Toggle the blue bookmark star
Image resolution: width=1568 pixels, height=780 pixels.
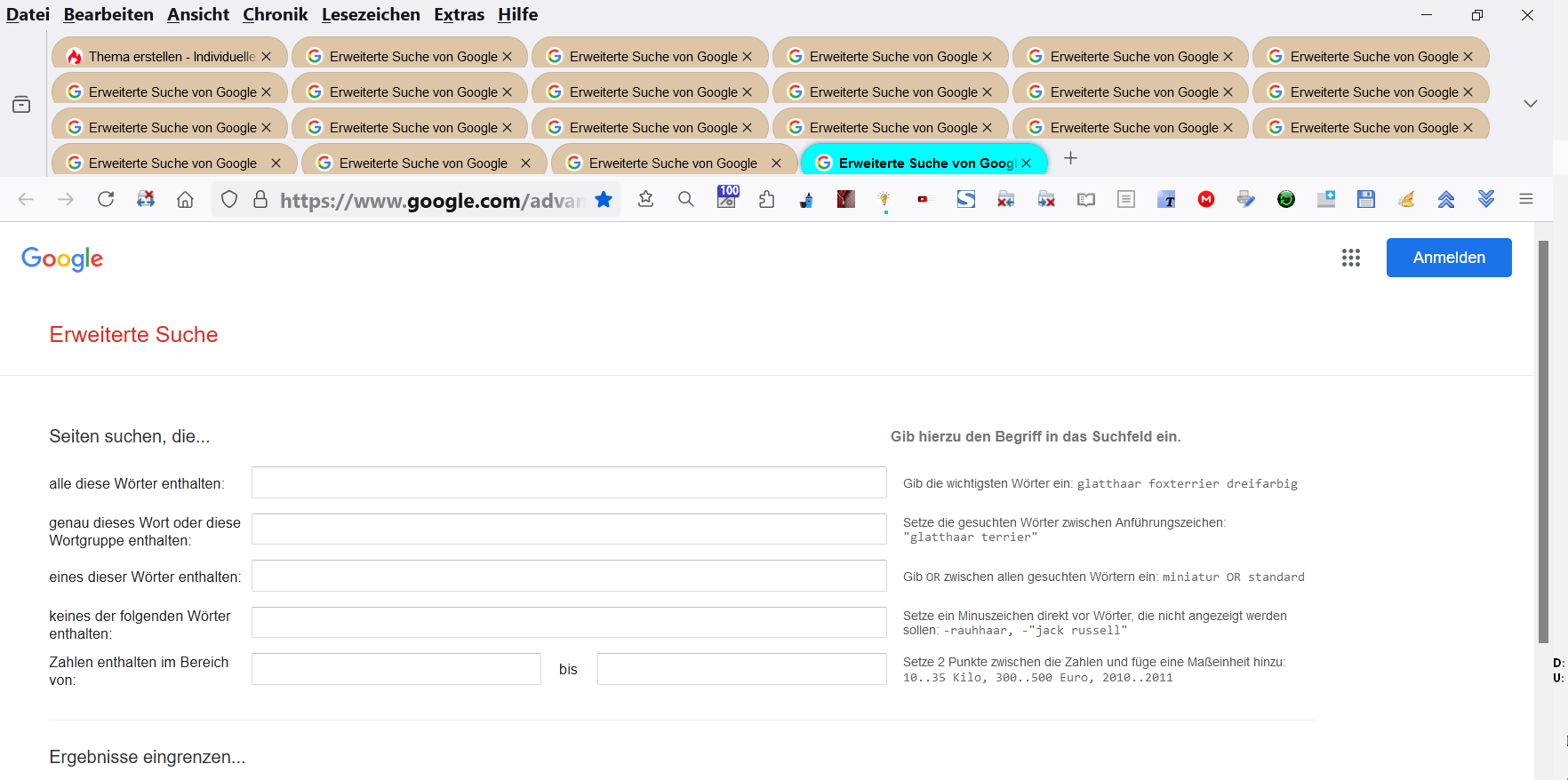(x=604, y=199)
